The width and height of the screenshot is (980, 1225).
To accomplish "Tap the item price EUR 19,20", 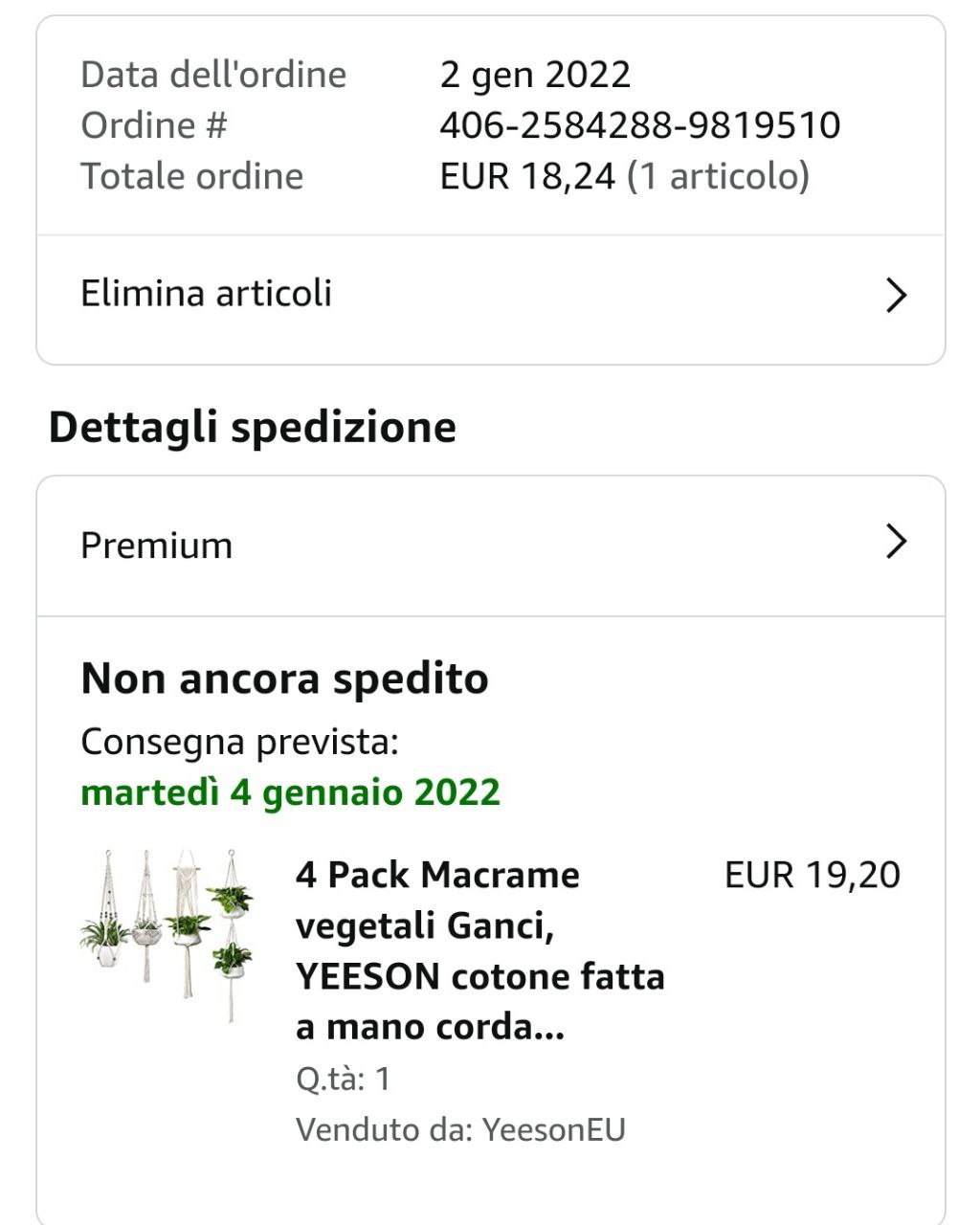I will (x=812, y=875).
